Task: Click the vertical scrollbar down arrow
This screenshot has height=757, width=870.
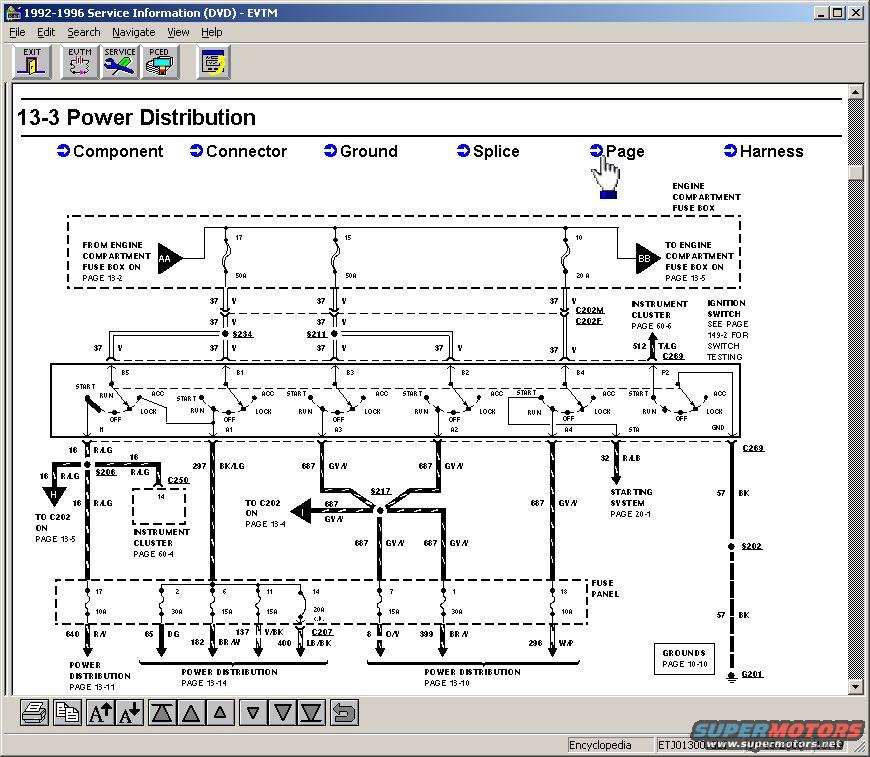Action: [855, 686]
